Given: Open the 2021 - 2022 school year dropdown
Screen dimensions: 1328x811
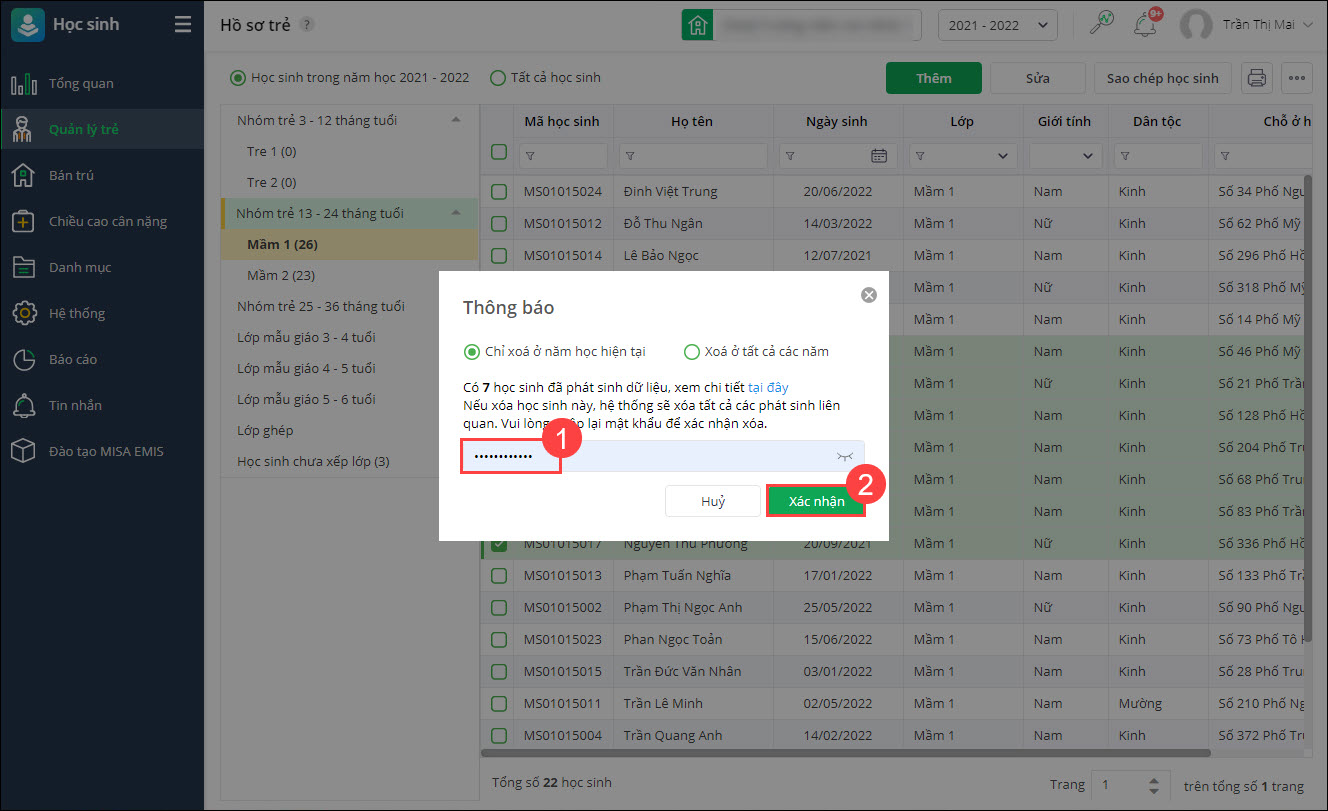Looking at the screenshot, I should click(x=997, y=26).
